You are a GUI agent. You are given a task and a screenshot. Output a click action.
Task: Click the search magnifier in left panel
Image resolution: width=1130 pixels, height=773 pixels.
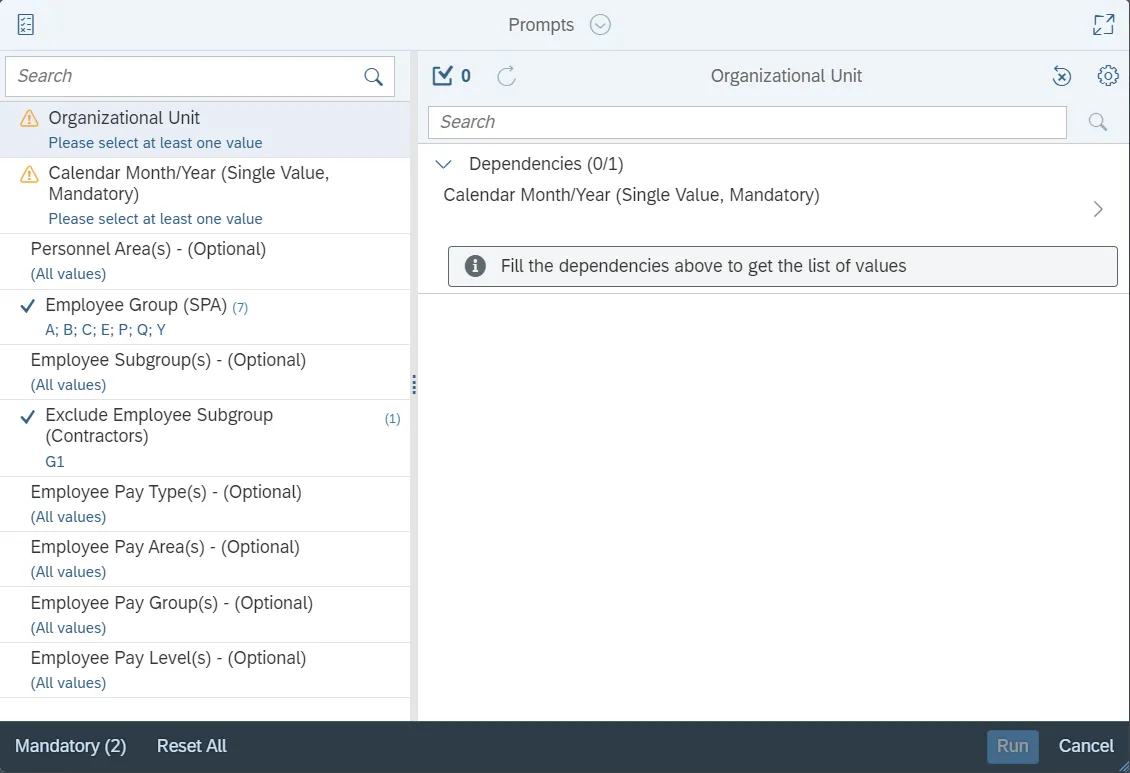pos(373,77)
